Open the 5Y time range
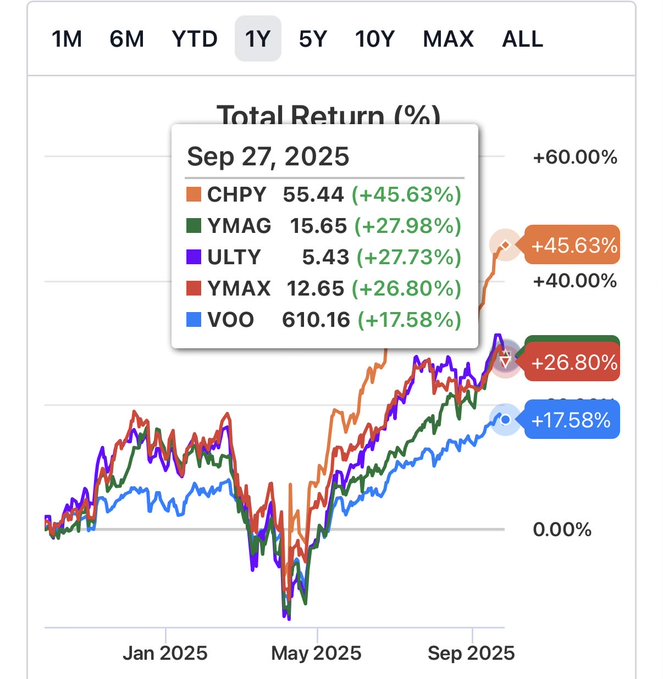Image resolution: width=663 pixels, height=679 pixels. [x=313, y=39]
